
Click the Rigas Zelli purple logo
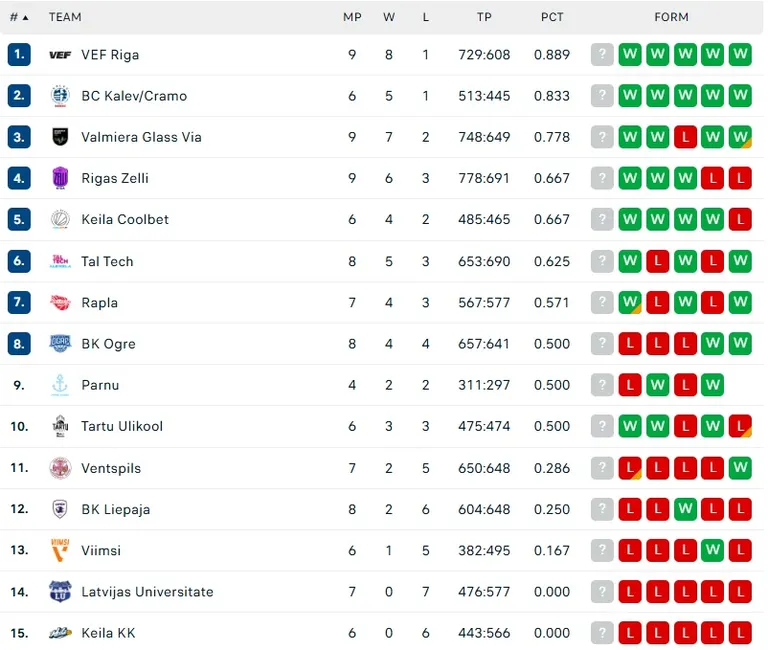(60, 178)
